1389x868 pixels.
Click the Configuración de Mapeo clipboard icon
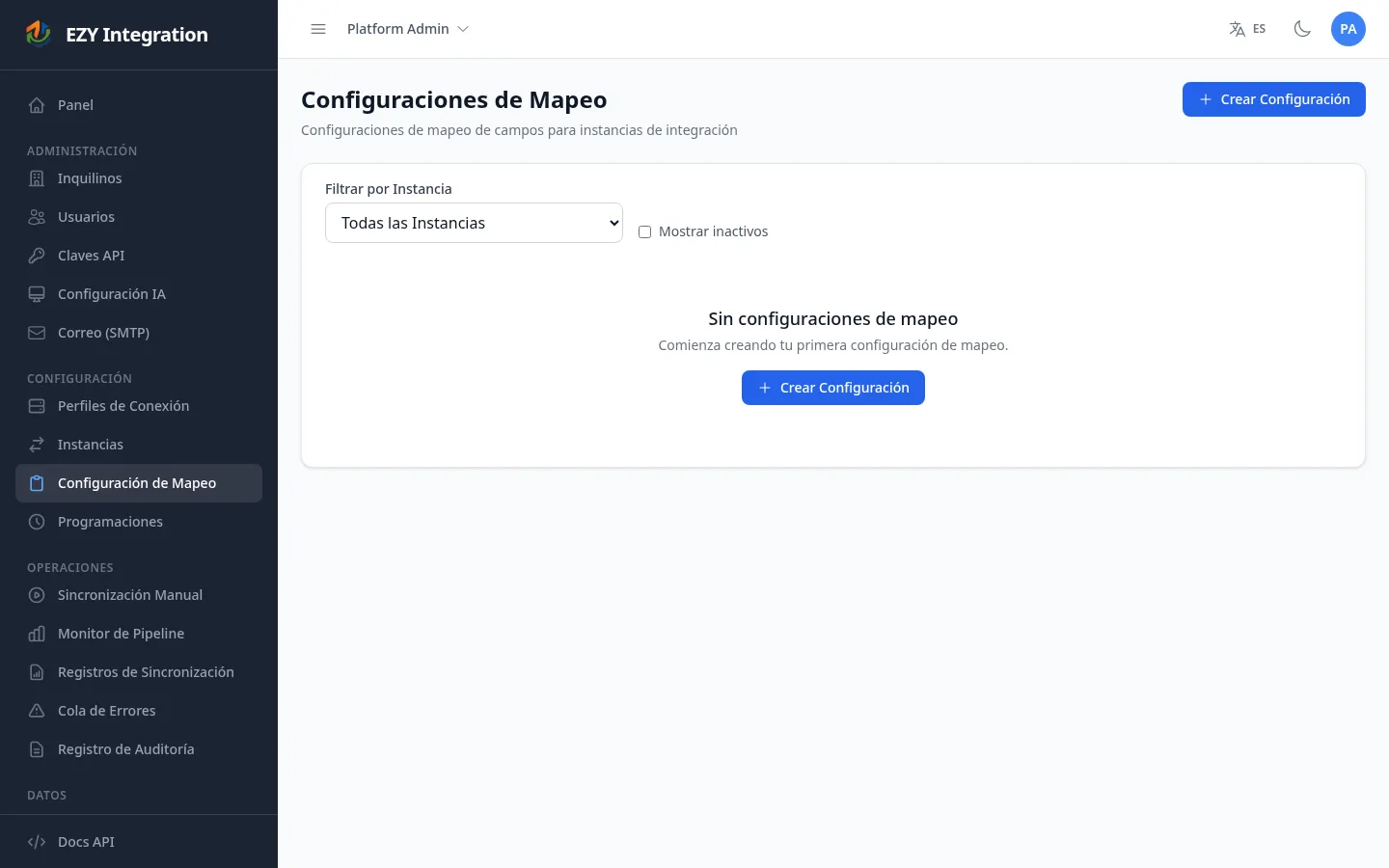[x=37, y=483]
